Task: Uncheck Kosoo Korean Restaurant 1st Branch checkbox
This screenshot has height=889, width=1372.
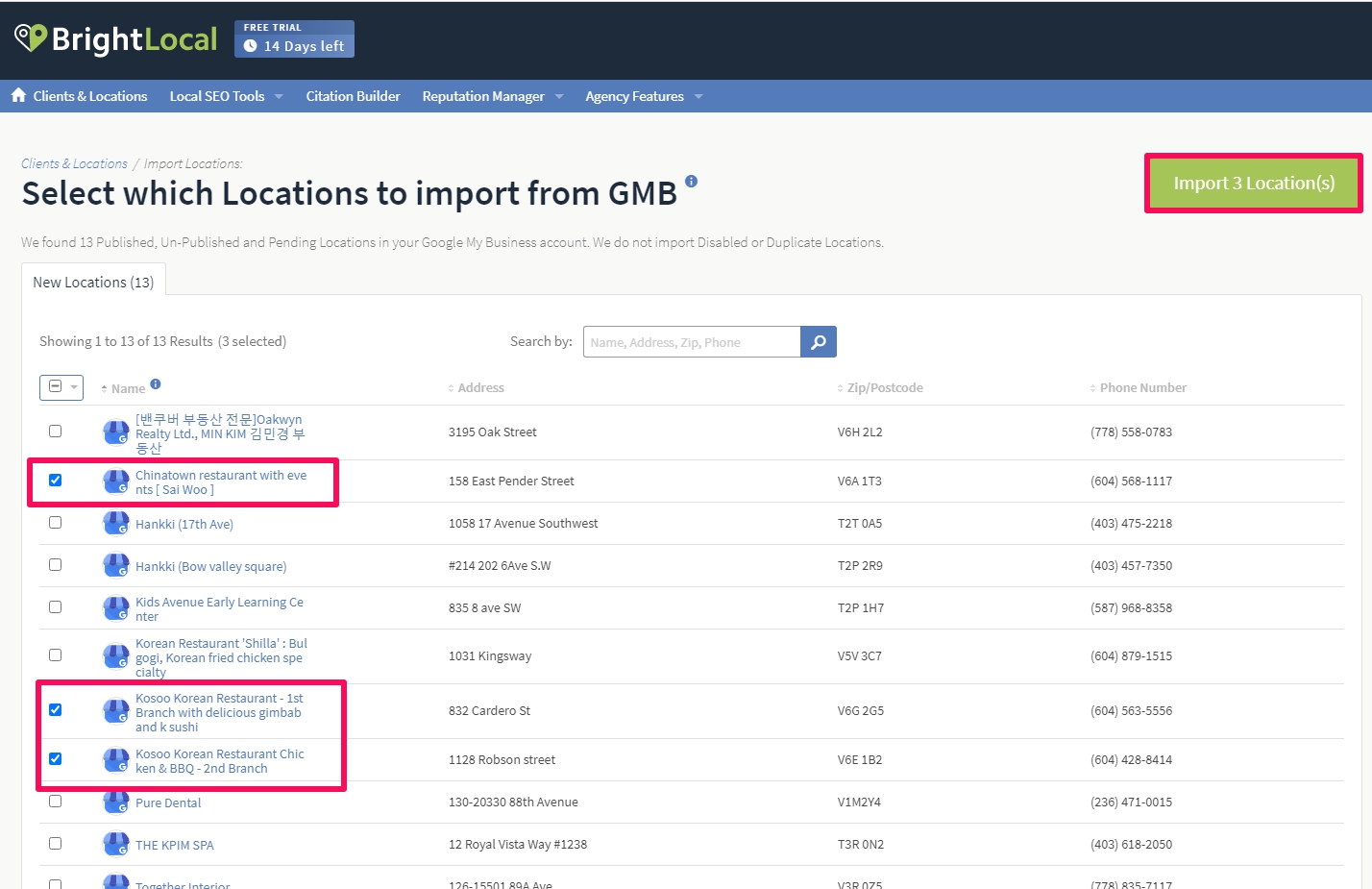Action: tap(56, 710)
